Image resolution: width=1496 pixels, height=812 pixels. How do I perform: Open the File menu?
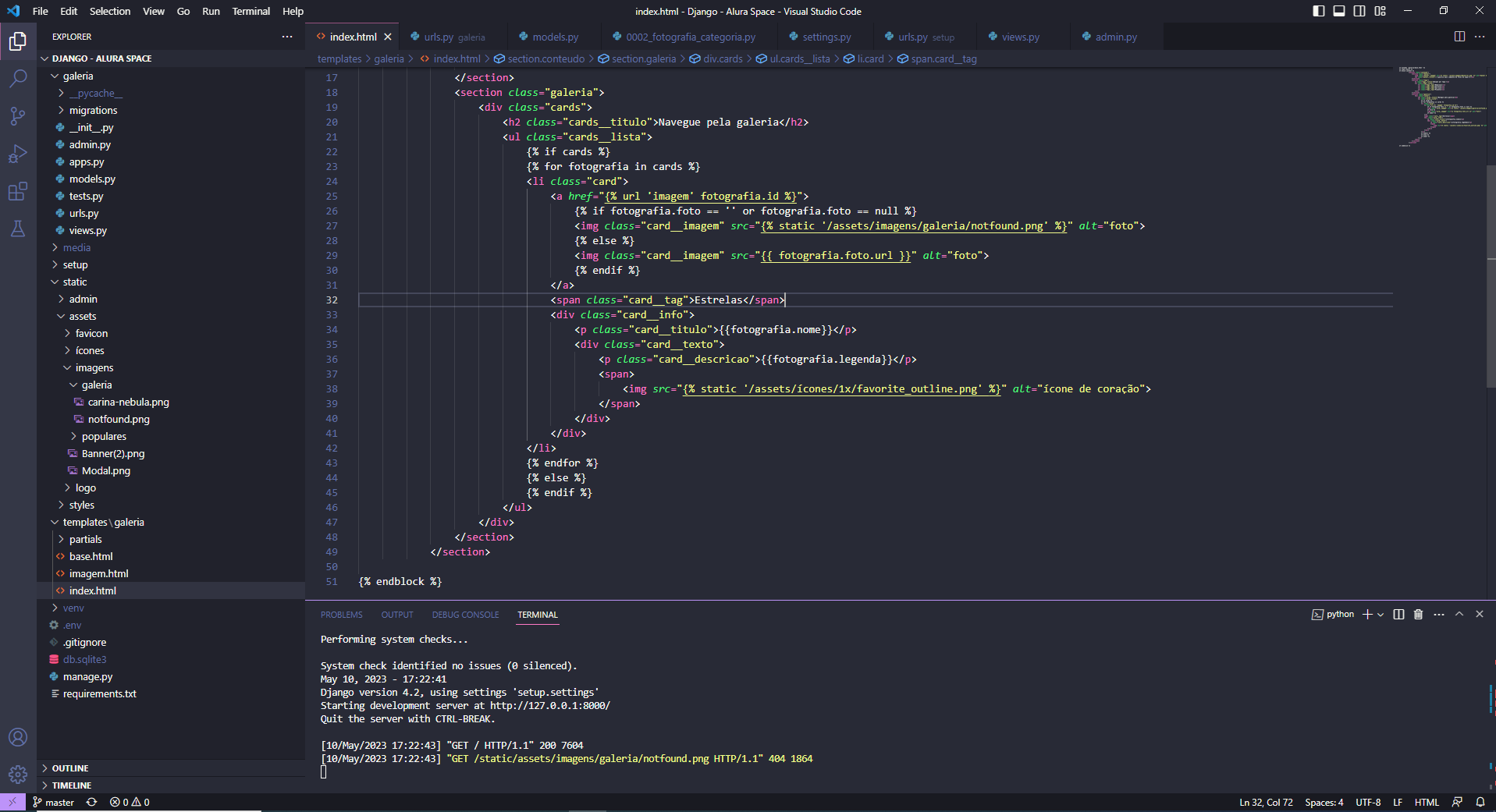tap(41, 11)
